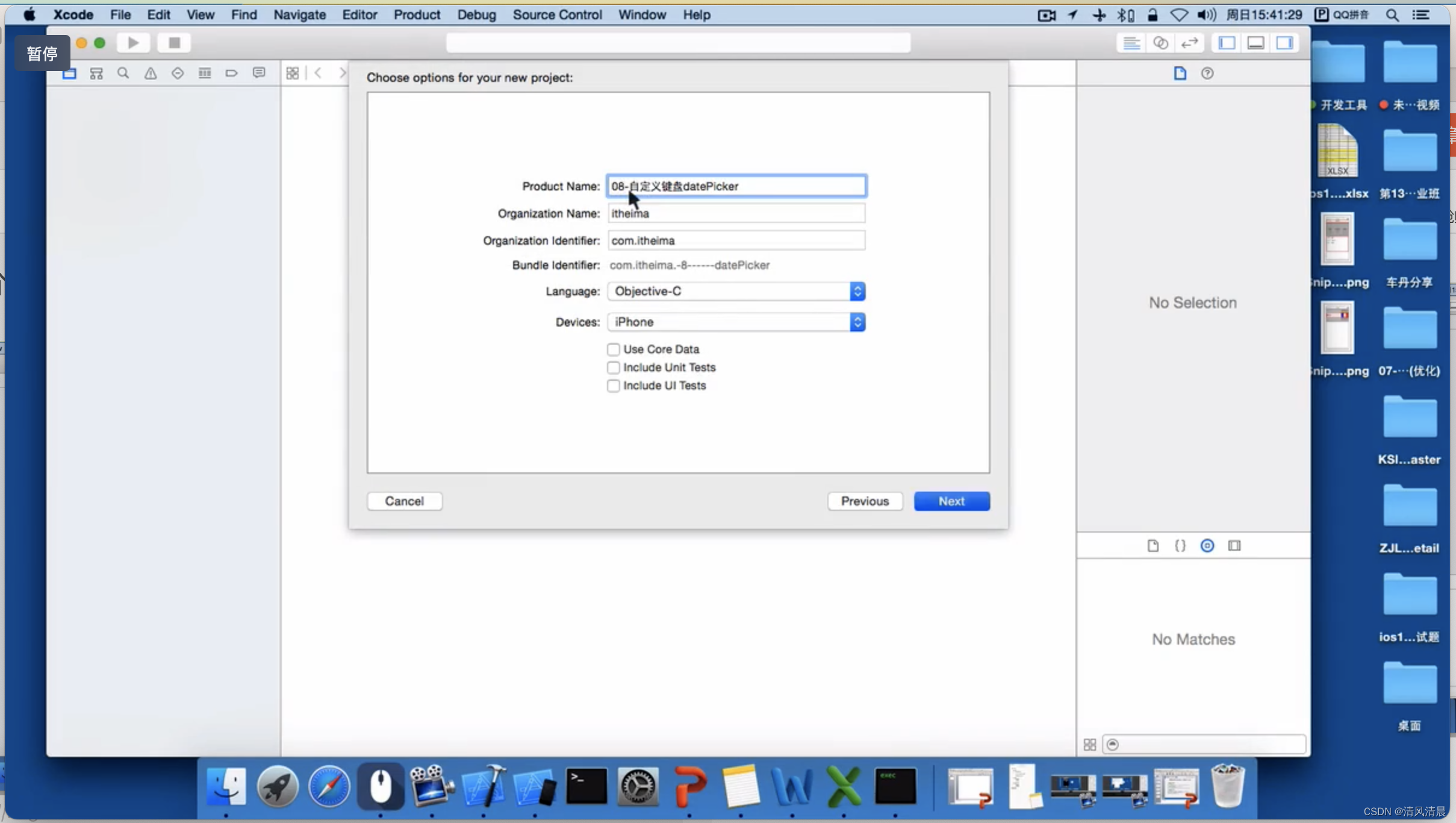
Task: Click the 暂停 pause overlay button
Action: coord(42,53)
